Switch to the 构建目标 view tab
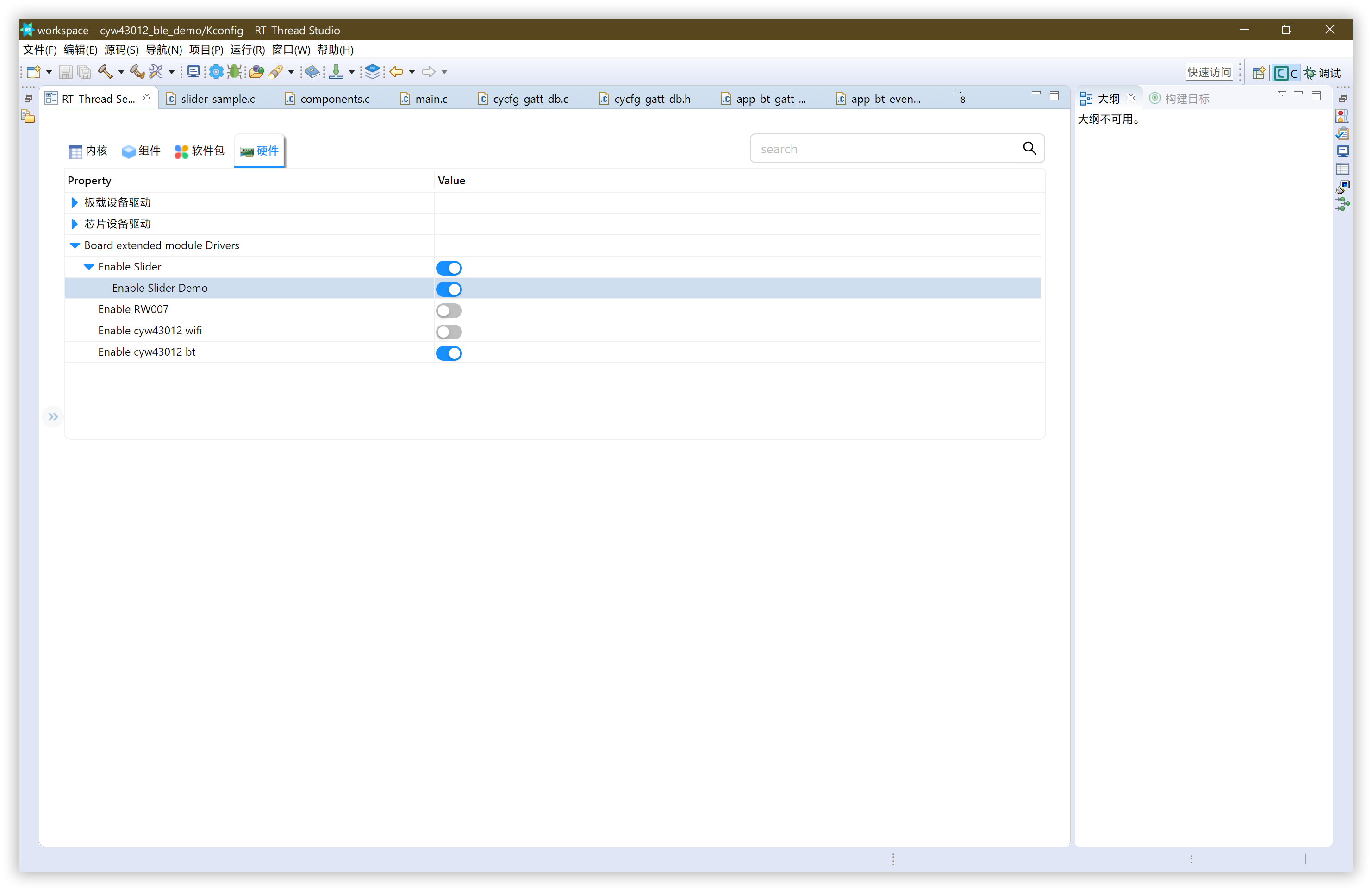1372x891 pixels. coord(1179,99)
